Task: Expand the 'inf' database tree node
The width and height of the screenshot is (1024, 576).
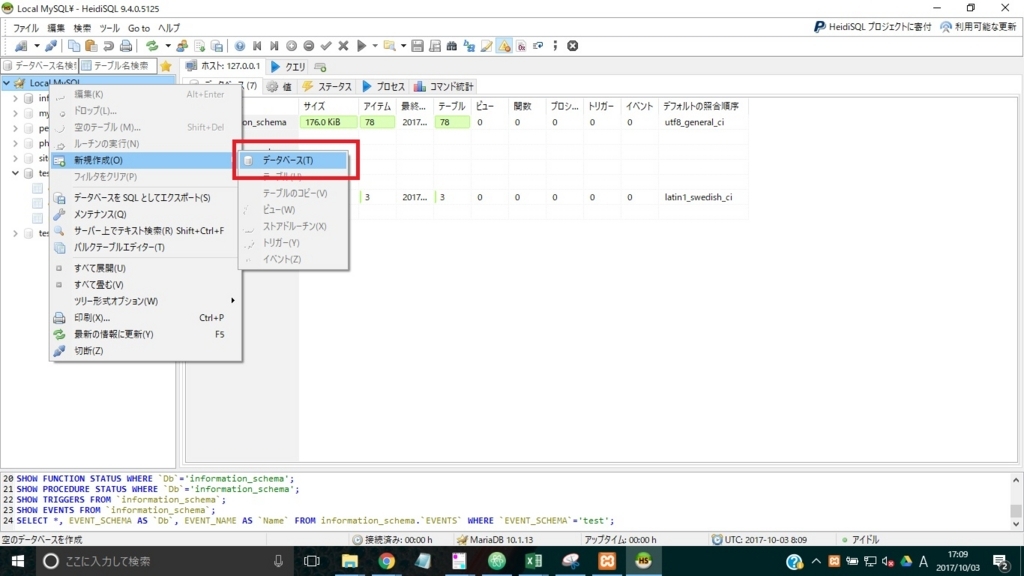Action: coord(16,98)
